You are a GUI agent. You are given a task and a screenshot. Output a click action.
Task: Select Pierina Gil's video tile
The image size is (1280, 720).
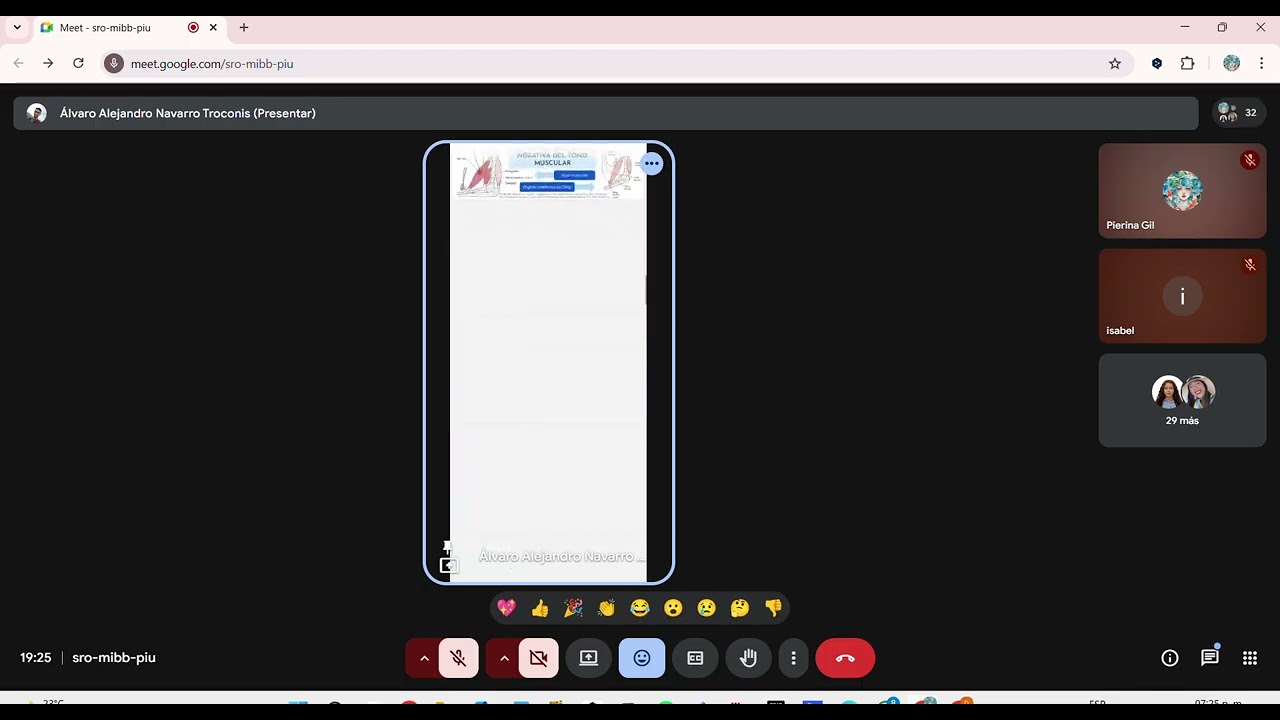coord(1182,190)
